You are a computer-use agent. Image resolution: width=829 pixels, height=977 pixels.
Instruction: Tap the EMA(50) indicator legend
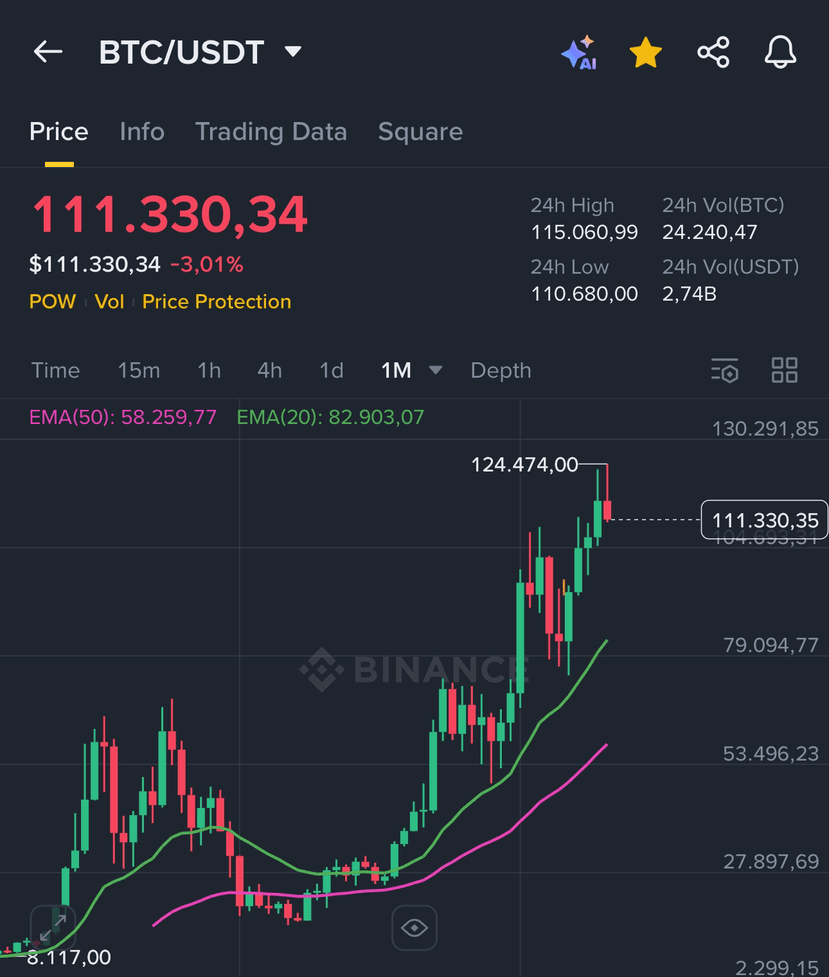tap(123, 417)
